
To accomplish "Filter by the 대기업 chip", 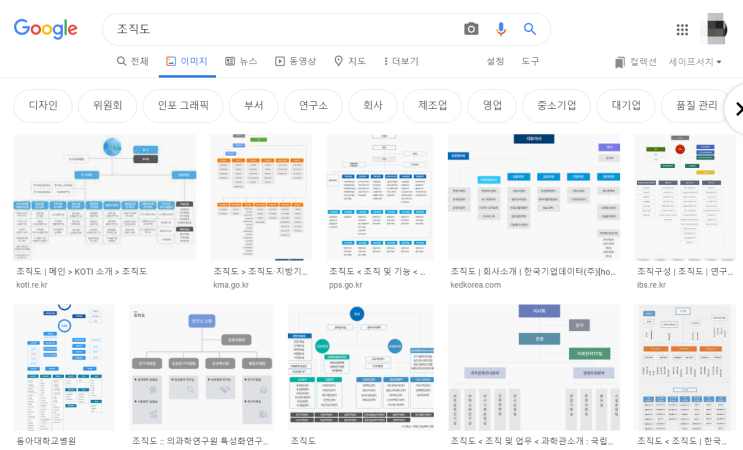I will point(626,105).
